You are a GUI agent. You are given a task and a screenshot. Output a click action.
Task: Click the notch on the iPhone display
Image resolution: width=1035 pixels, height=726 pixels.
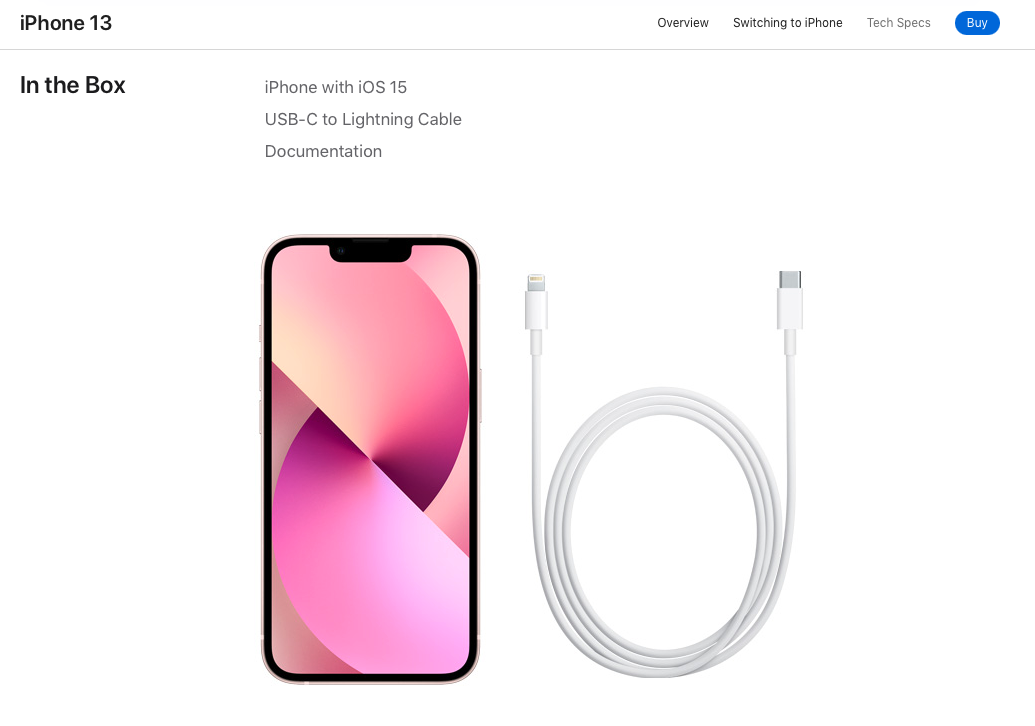370,252
